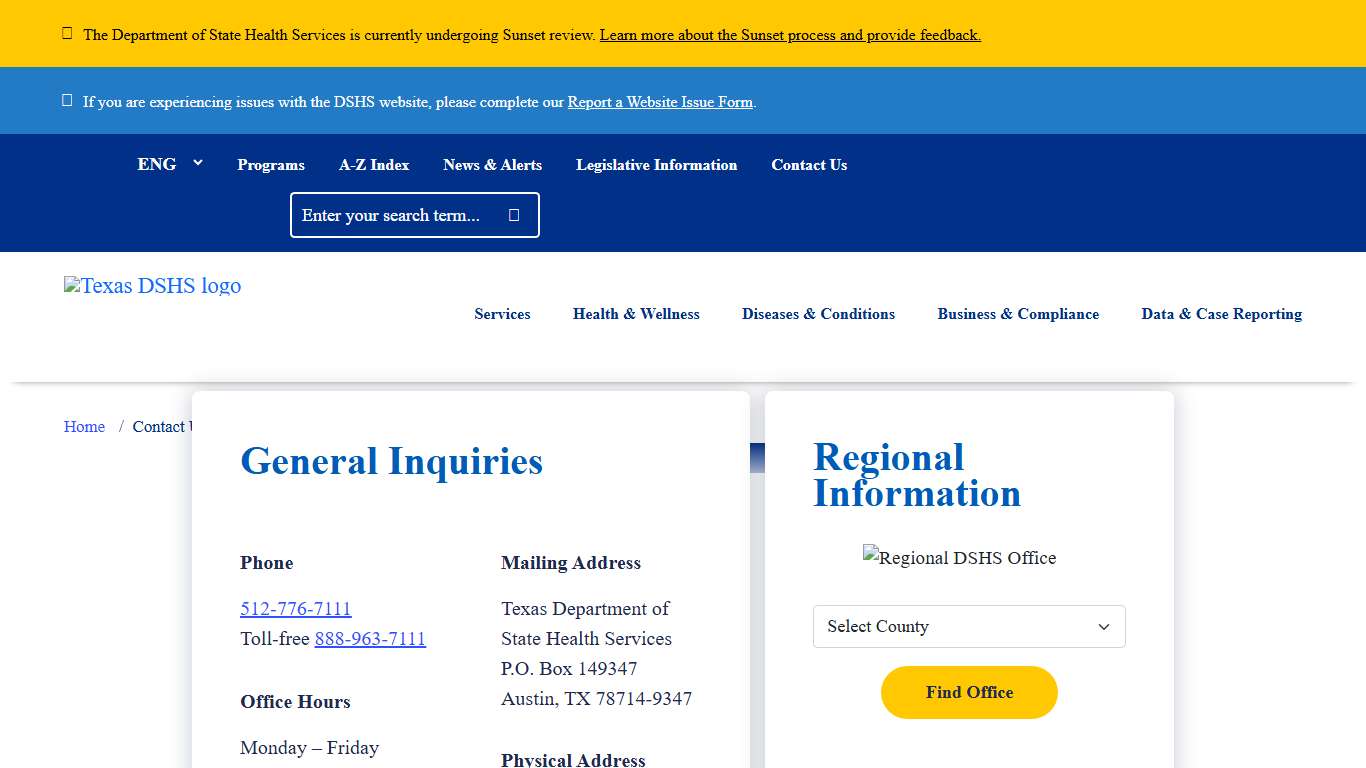Open the Health & Wellness menu
This screenshot has height=768, width=1366.
pos(636,314)
